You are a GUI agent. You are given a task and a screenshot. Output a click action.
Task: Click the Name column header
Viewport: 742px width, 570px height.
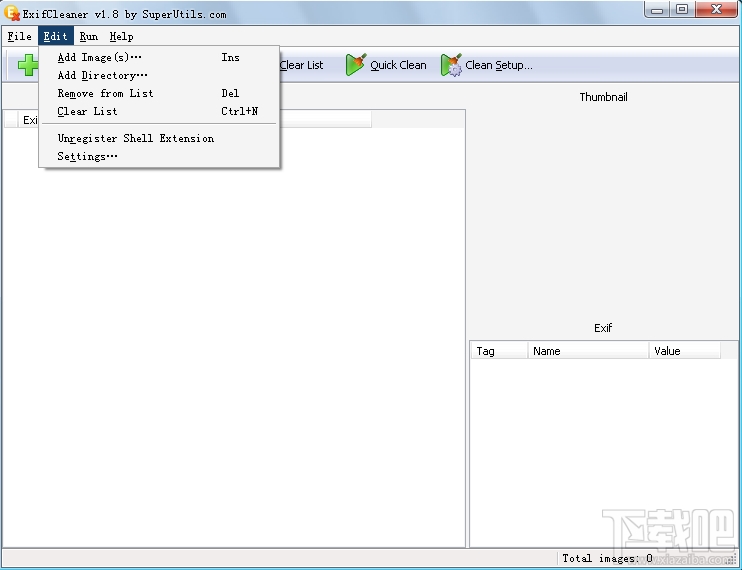click(x=588, y=351)
